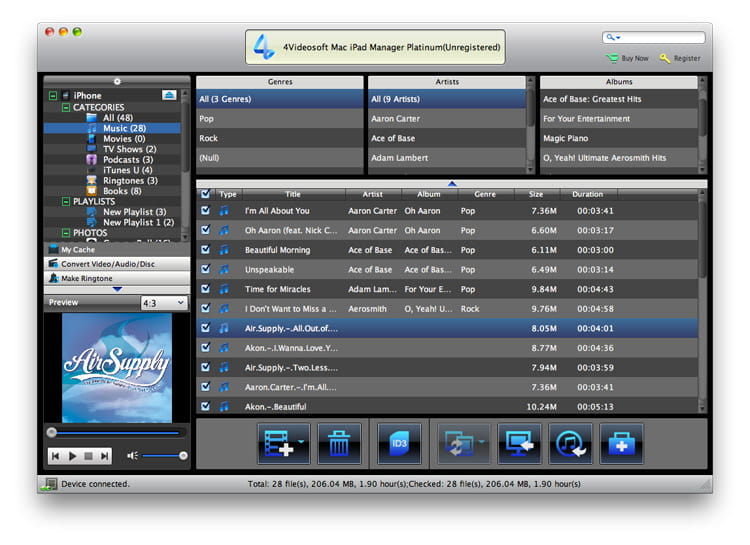This screenshot has width=750, height=545.
Task: Select the Magic Piano album
Action: [619, 138]
